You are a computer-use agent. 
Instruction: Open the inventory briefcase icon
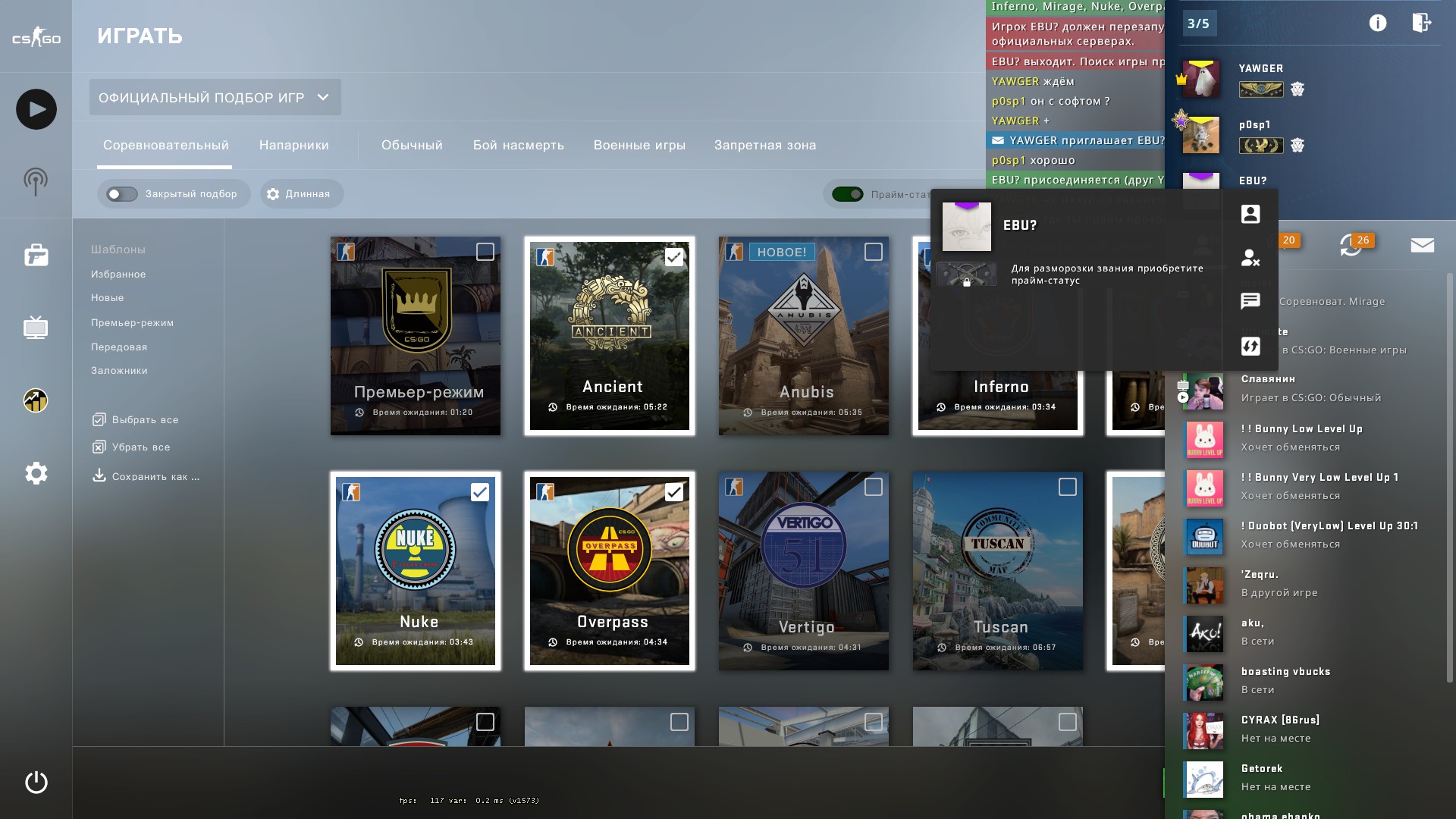click(36, 255)
